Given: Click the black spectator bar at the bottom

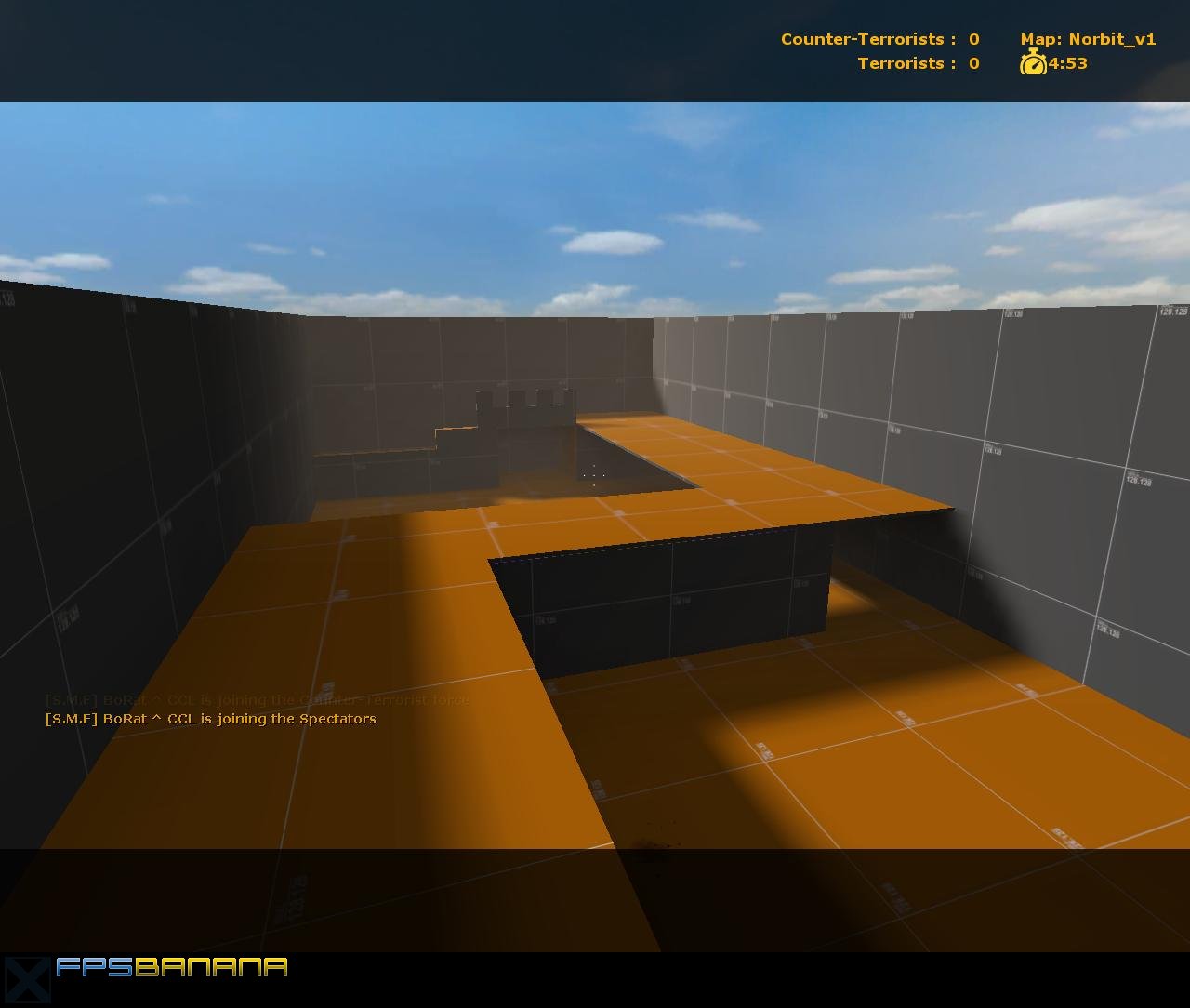Looking at the screenshot, I should click(595, 979).
